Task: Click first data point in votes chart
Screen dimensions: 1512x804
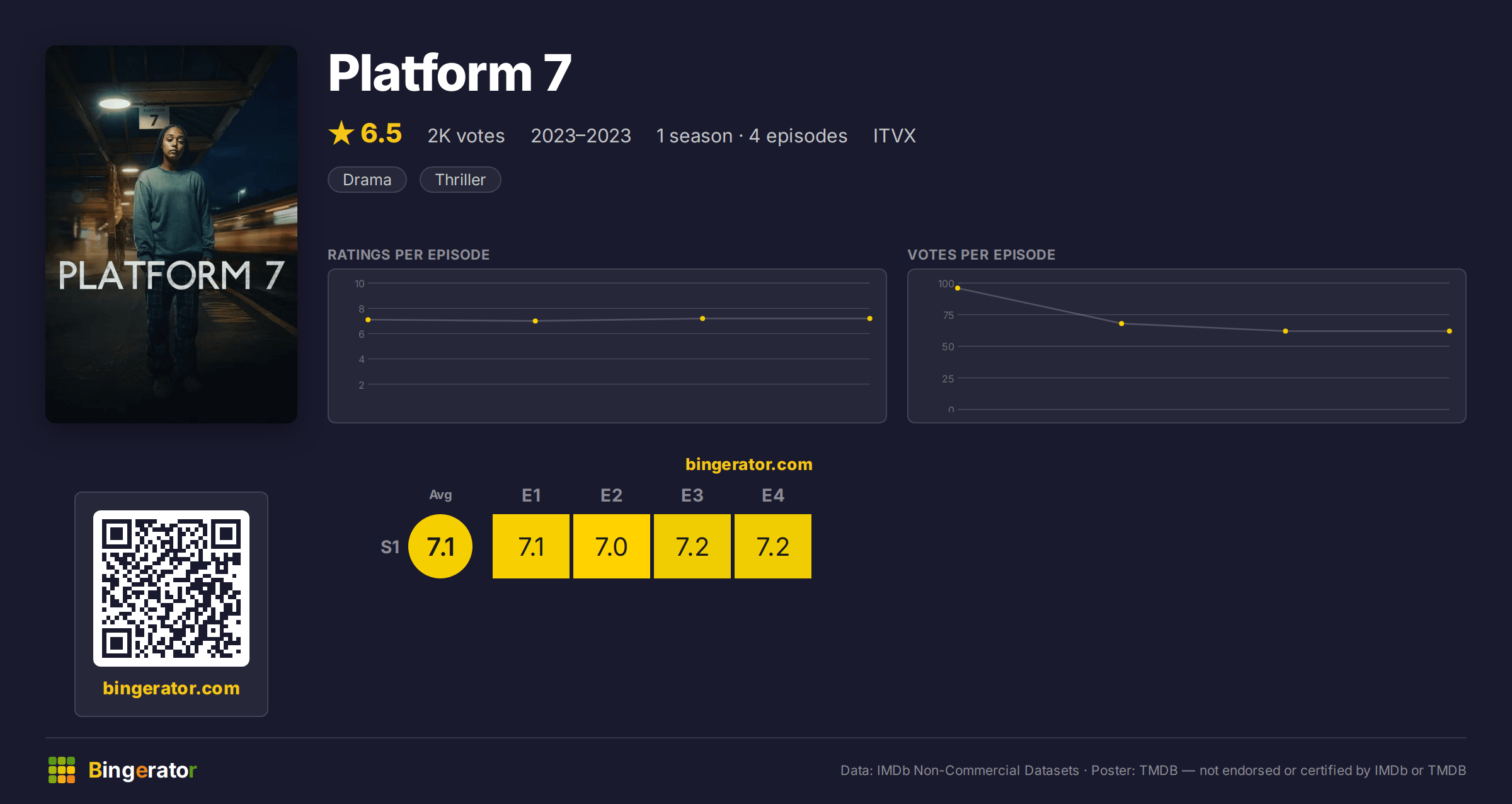Action: (x=958, y=288)
